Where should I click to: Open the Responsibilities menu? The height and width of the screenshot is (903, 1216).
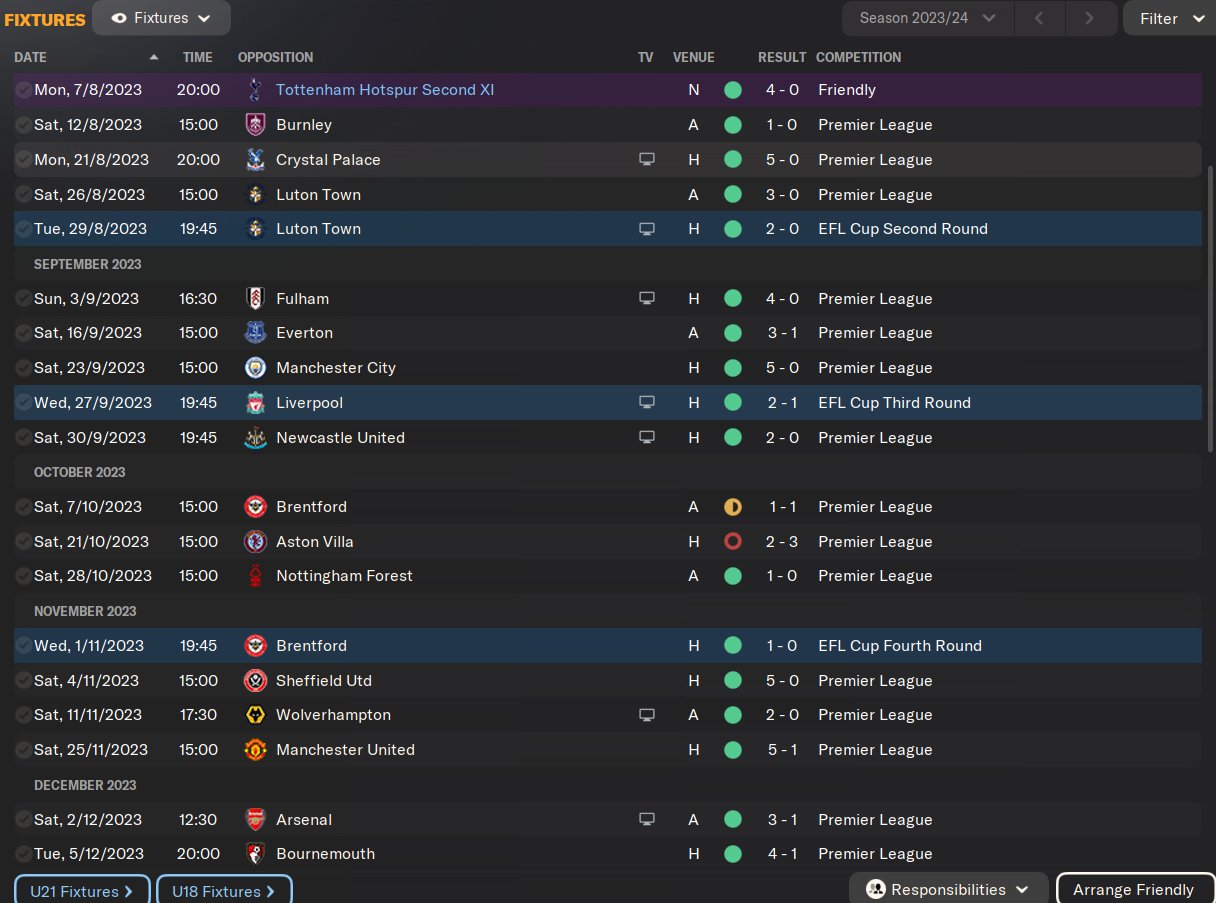pos(948,889)
